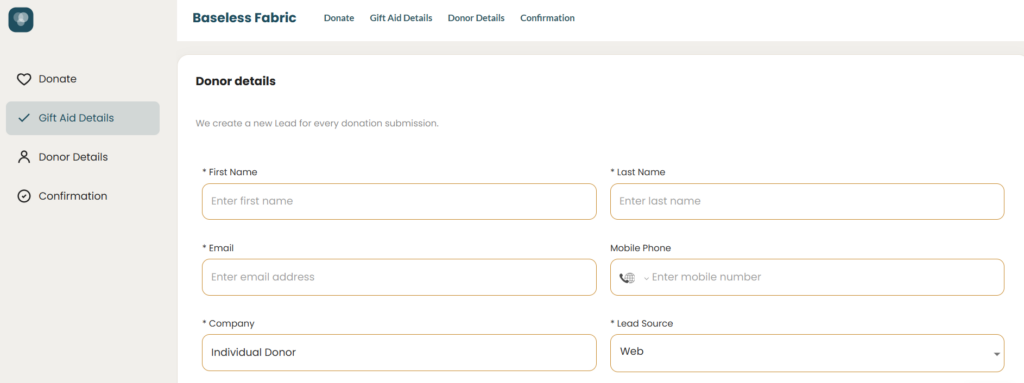This screenshot has height=383, width=1024.
Task: Open Gift Aid Details in top navigation
Action: click(401, 18)
